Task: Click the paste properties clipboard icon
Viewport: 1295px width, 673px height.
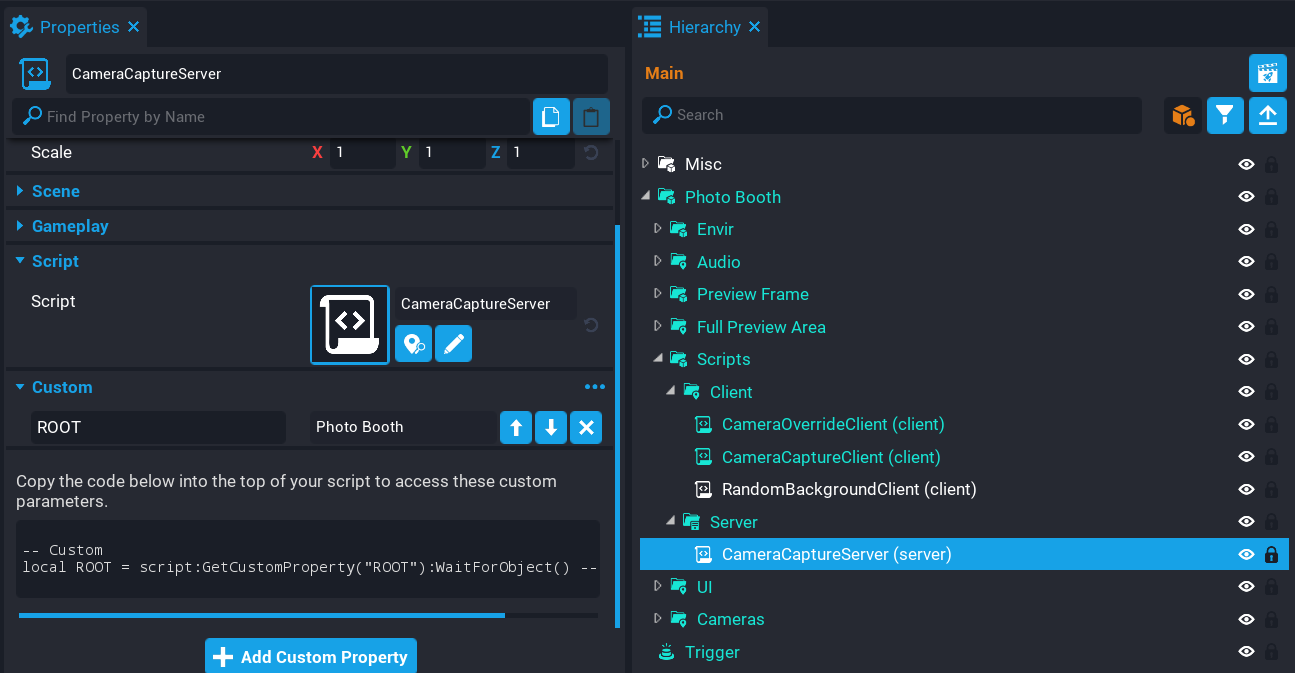Action: (x=591, y=116)
